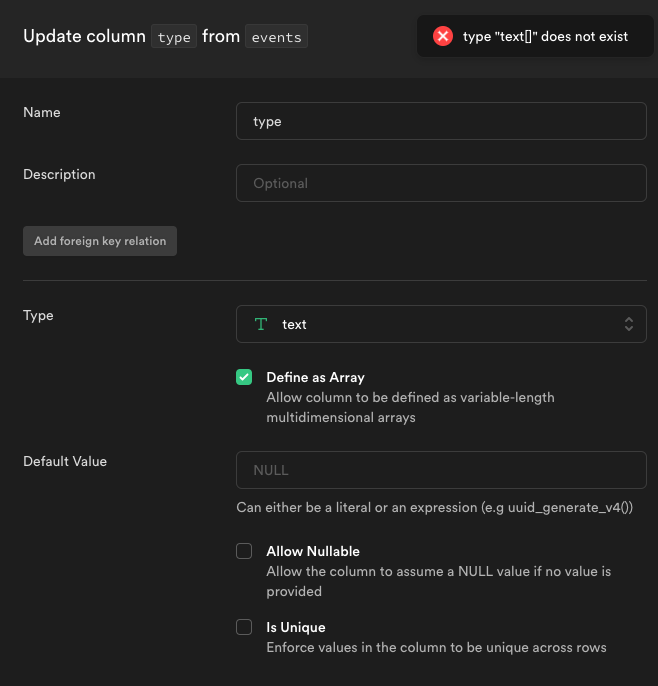Screen dimensions: 658x686
Task: Click Add foreign key relation button
Action: coord(100,241)
